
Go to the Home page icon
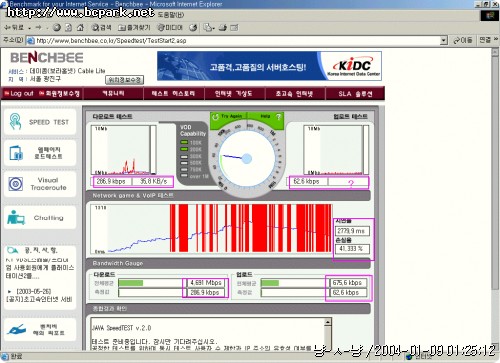click(80, 28)
